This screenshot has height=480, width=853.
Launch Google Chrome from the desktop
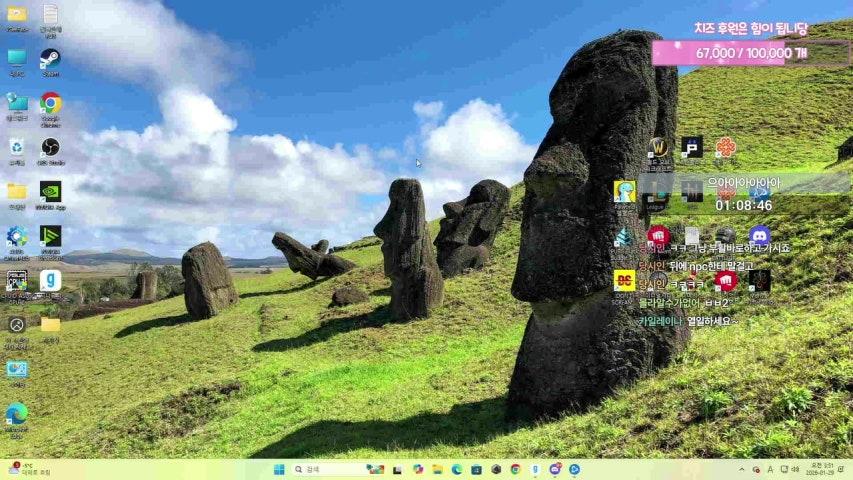click(50, 103)
